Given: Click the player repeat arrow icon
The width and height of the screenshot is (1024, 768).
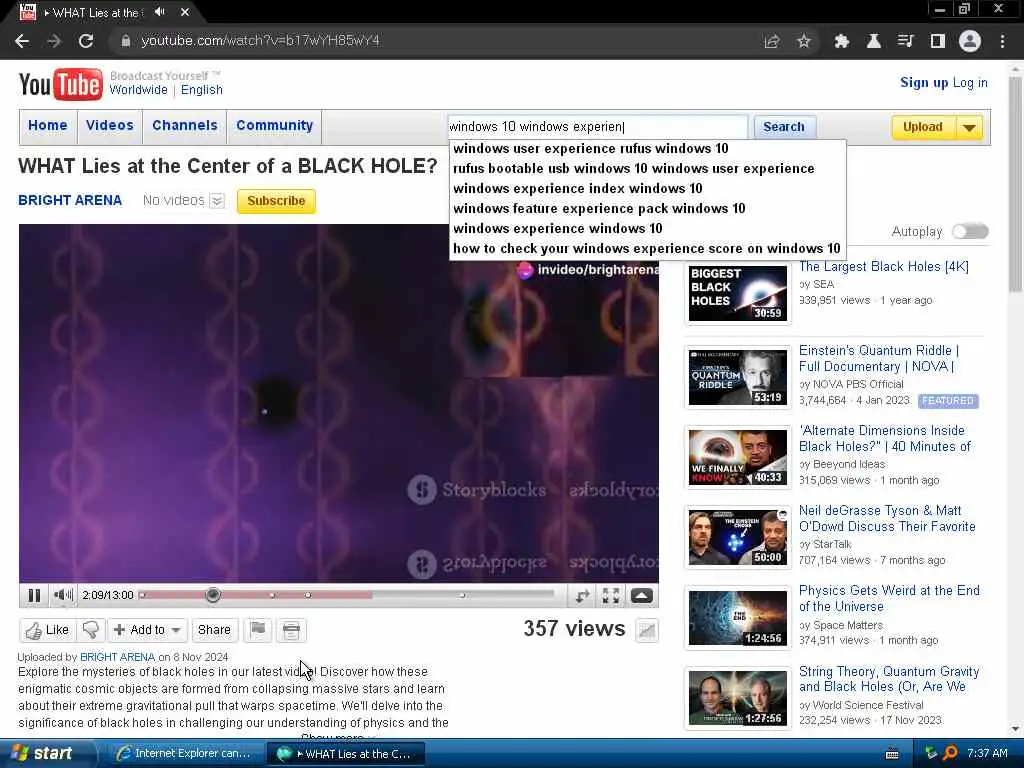Looking at the screenshot, I should (582, 595).
